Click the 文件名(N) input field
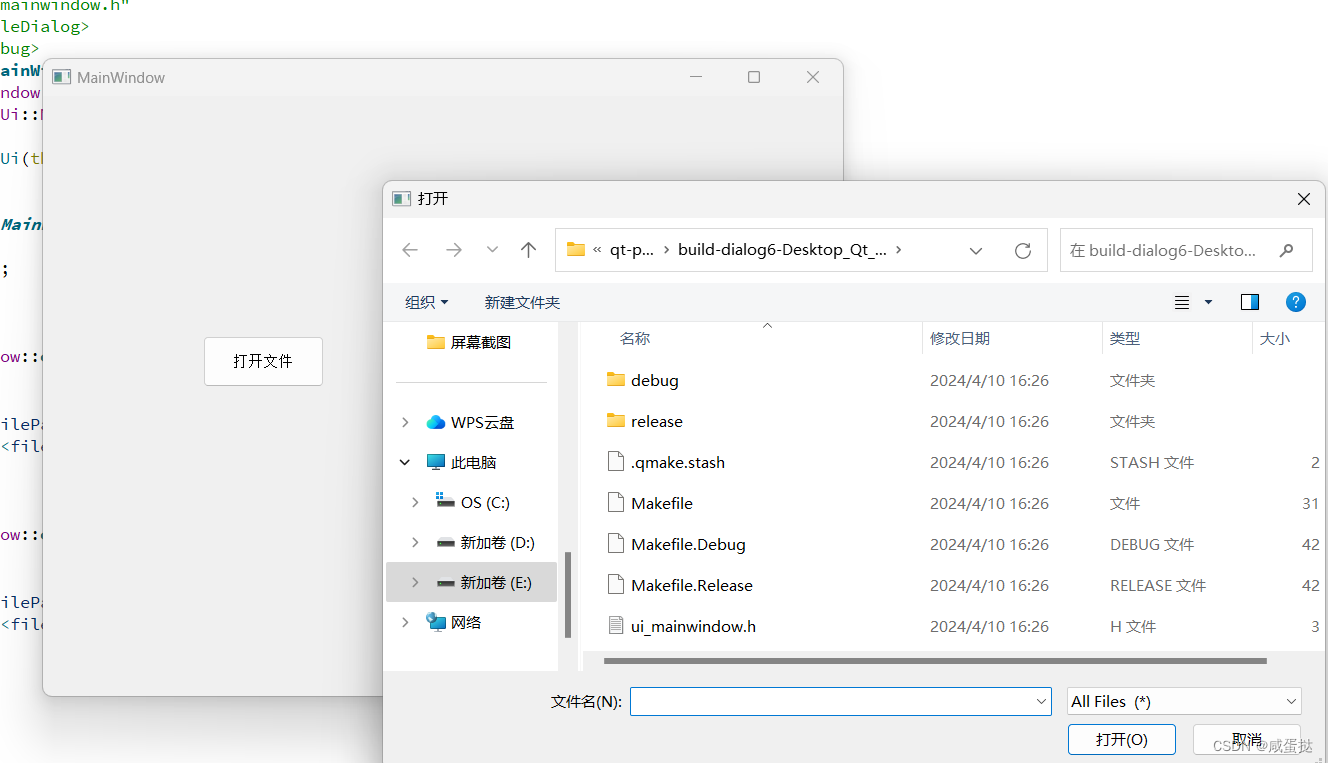 click(840, 702)
